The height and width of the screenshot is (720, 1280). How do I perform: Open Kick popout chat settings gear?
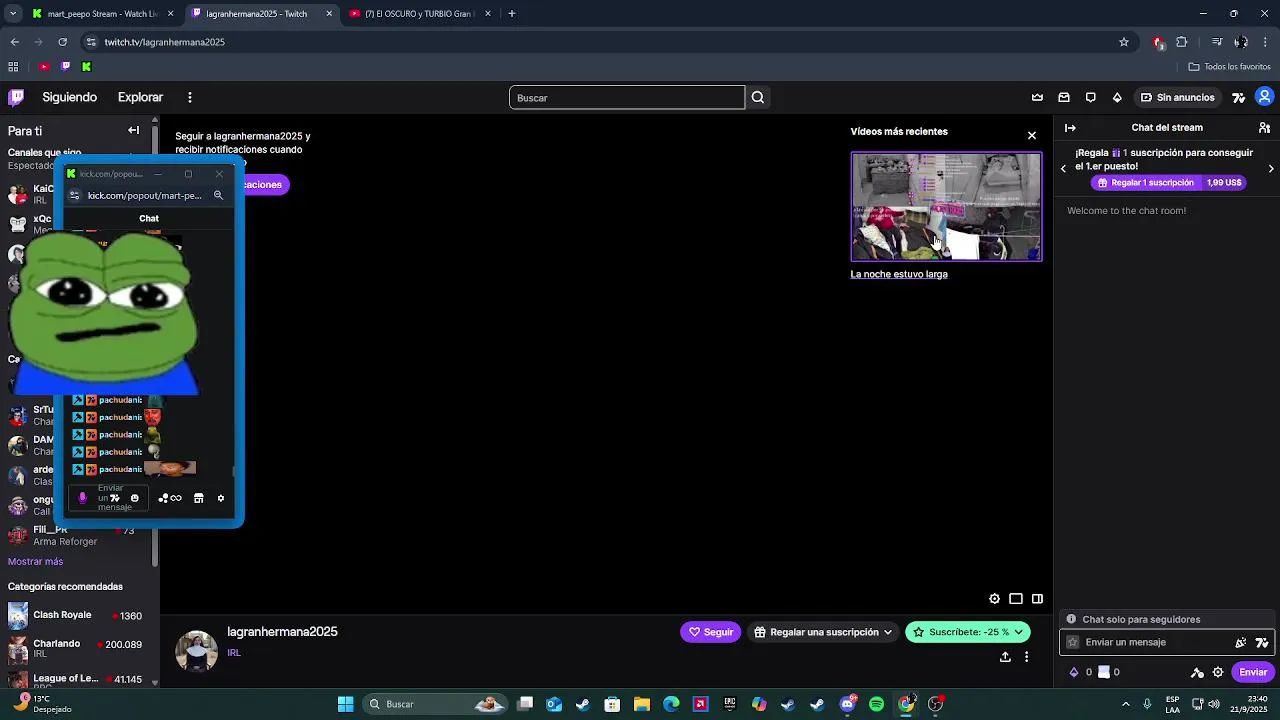tap(221, 498)
